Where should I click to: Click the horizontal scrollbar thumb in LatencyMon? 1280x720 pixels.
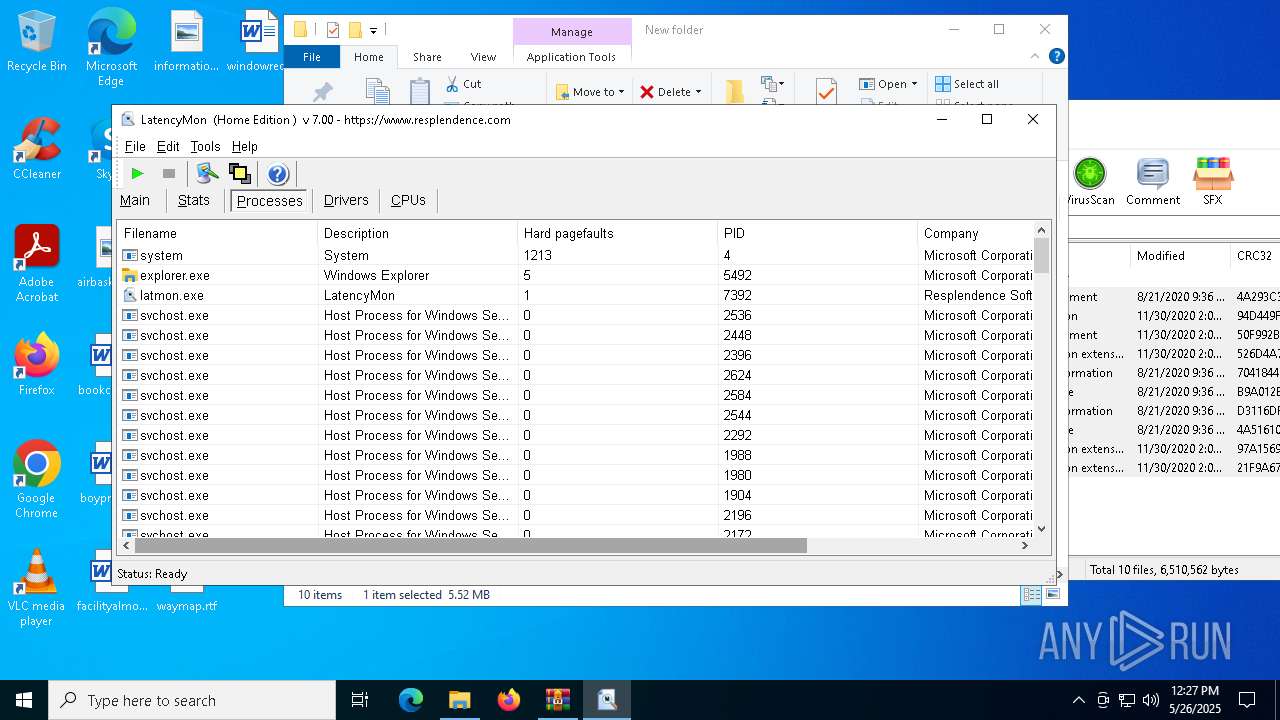pos(470,545)
